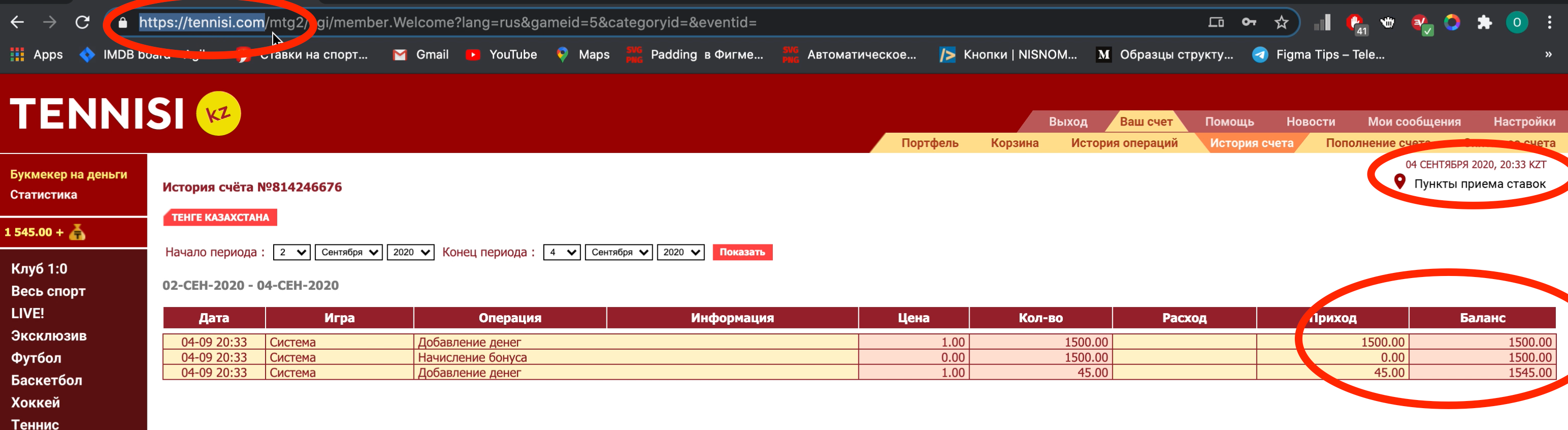Viewport: 1568px width, 430px height.
Task: Open the LIVE! sidebar section
Action: pos(28,313)
